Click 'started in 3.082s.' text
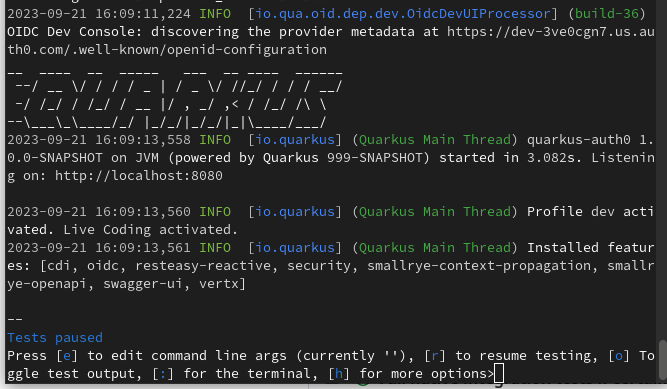 511,158
